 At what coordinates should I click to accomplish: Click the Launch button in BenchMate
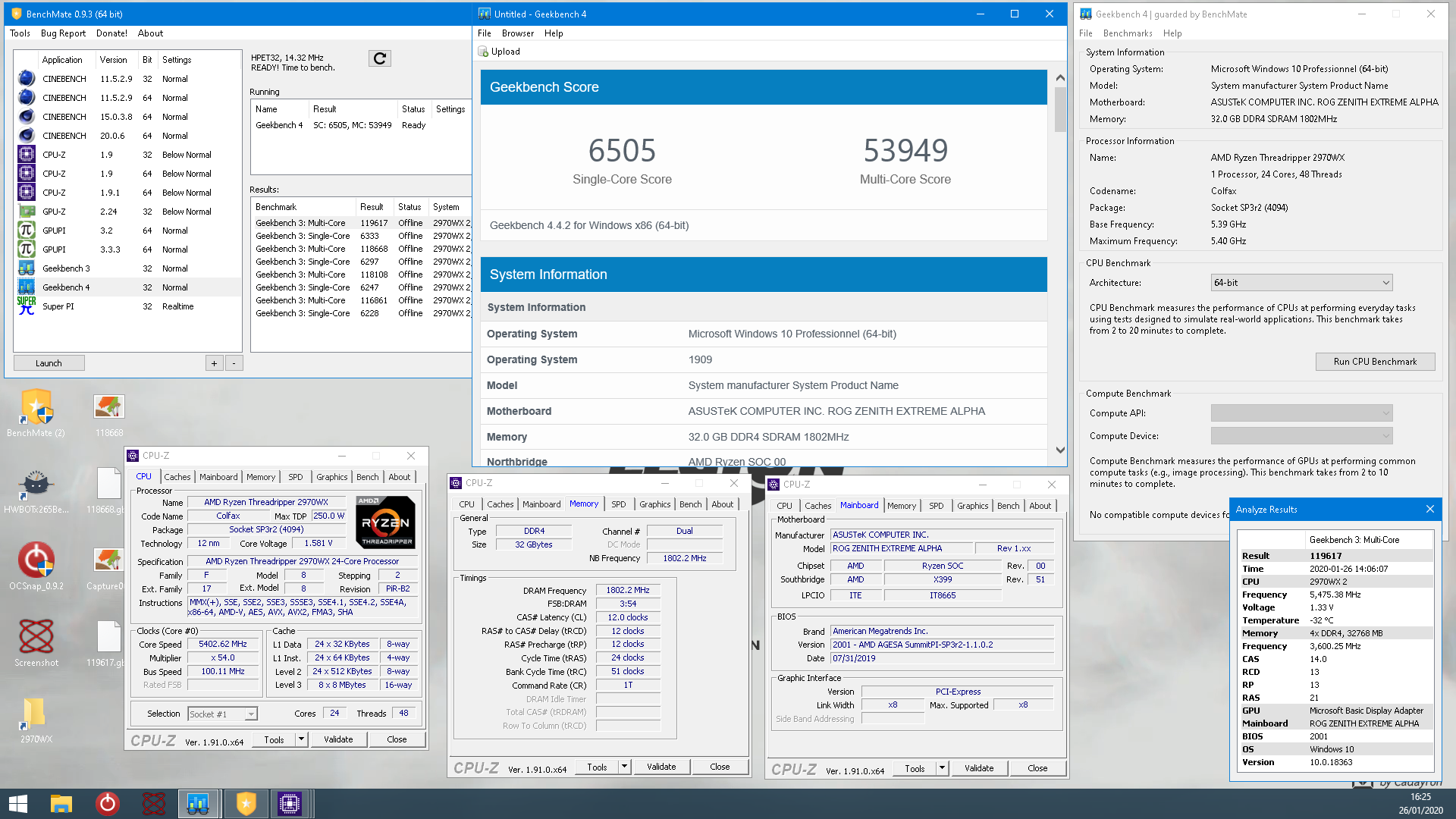point(49,363)
